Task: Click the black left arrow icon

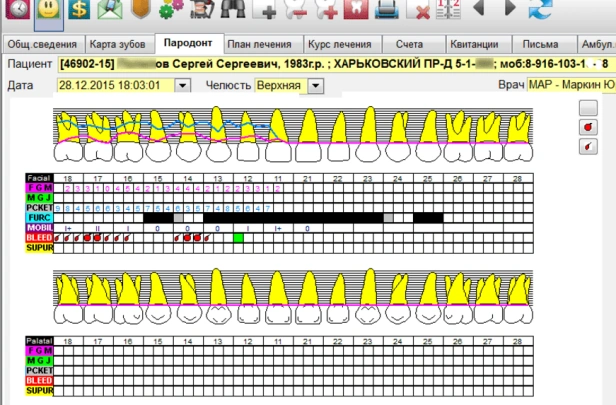Action: (479, 10)
